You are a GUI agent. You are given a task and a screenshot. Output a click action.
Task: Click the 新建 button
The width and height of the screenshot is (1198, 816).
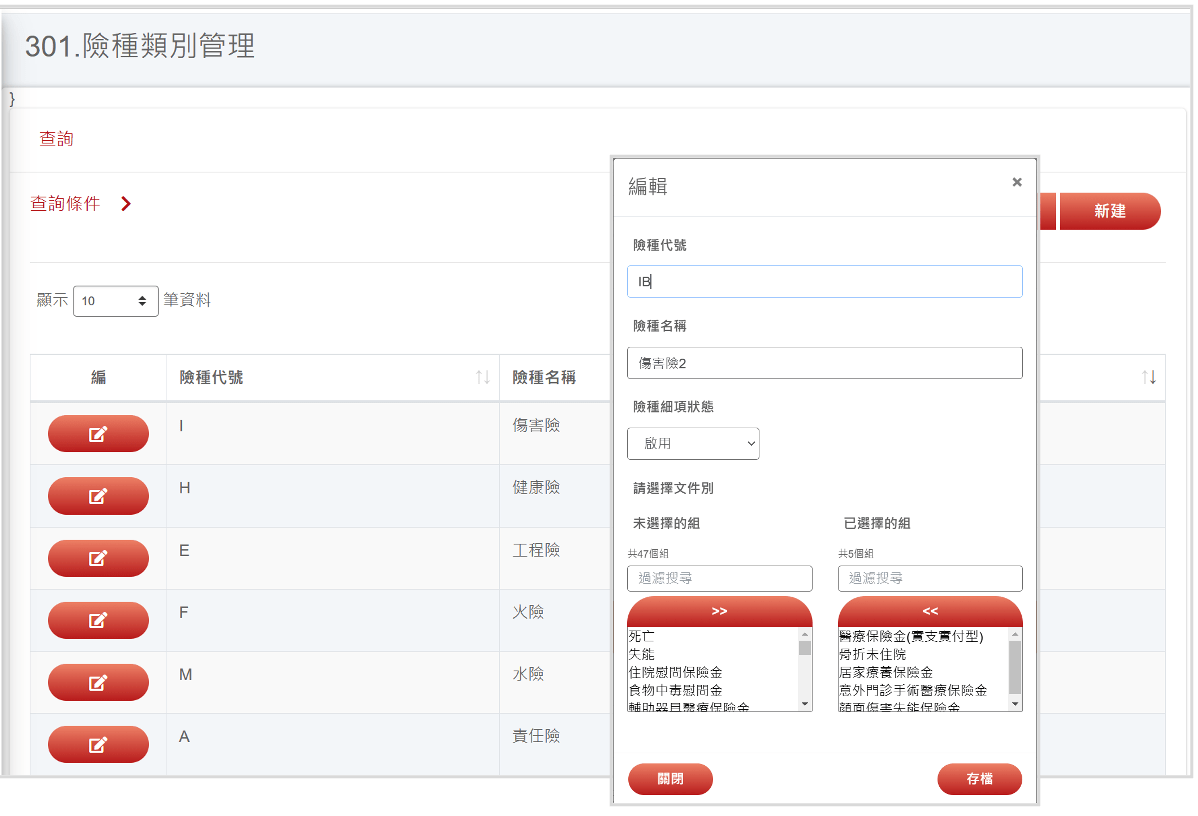pos(1109,211)
